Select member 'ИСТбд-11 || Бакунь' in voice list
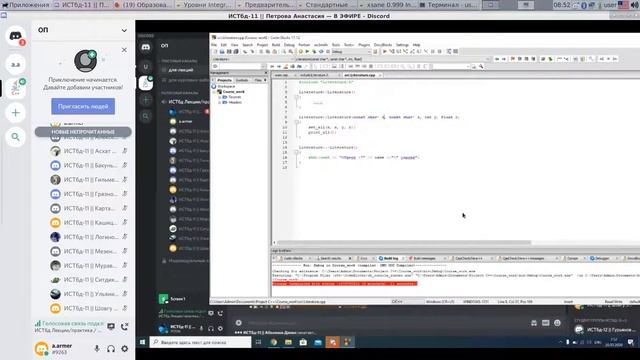640x360 pixels. (89, 165)
